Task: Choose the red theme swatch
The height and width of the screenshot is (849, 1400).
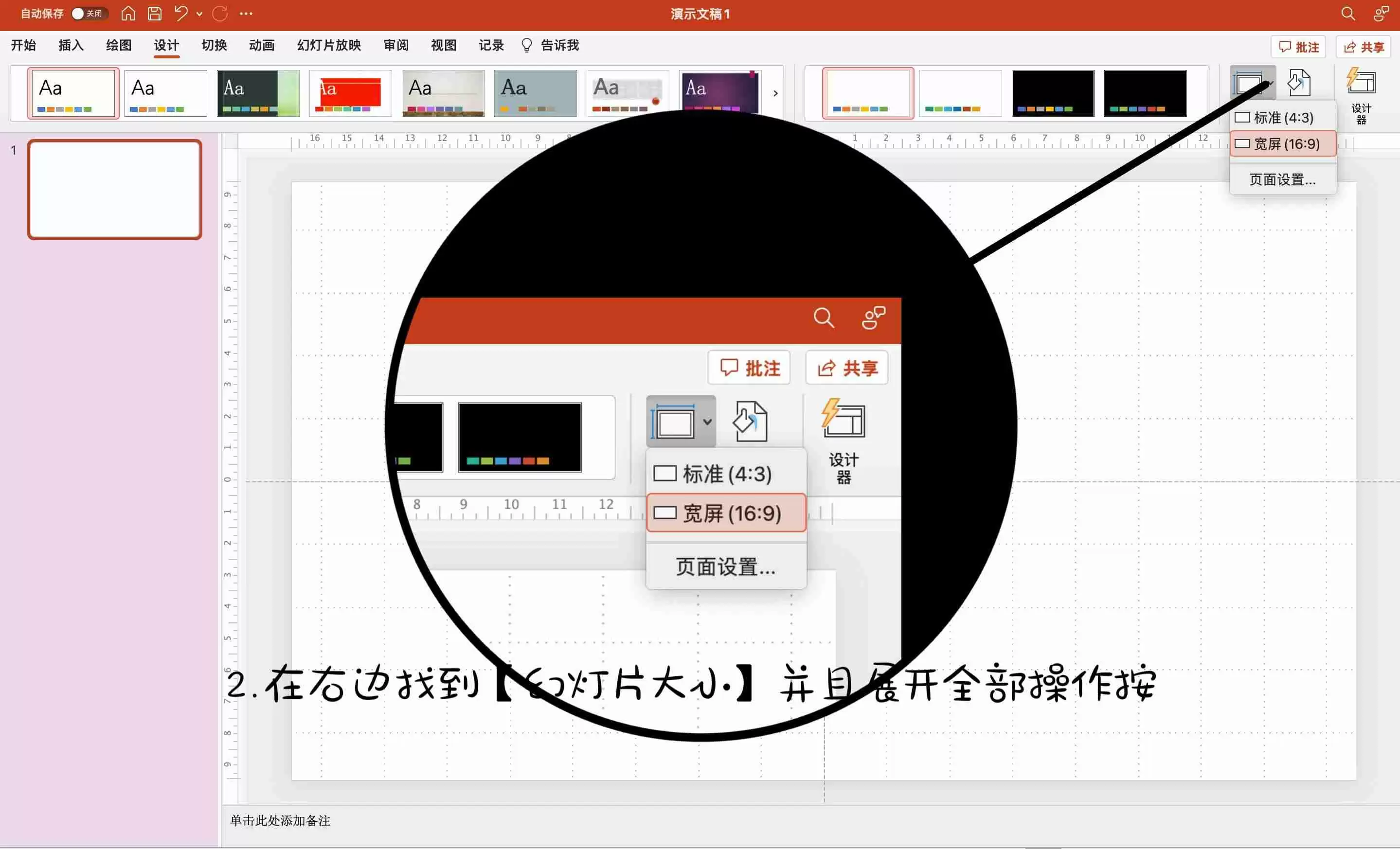Action: pyautogui.click(x=350, y=93)
